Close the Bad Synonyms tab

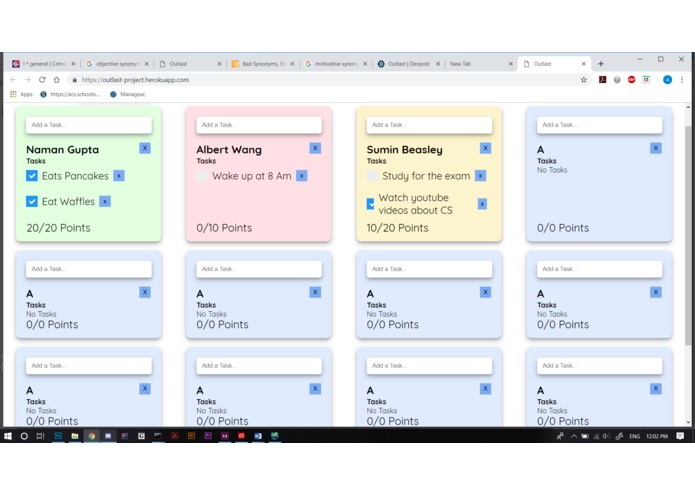tap(293, 64)
